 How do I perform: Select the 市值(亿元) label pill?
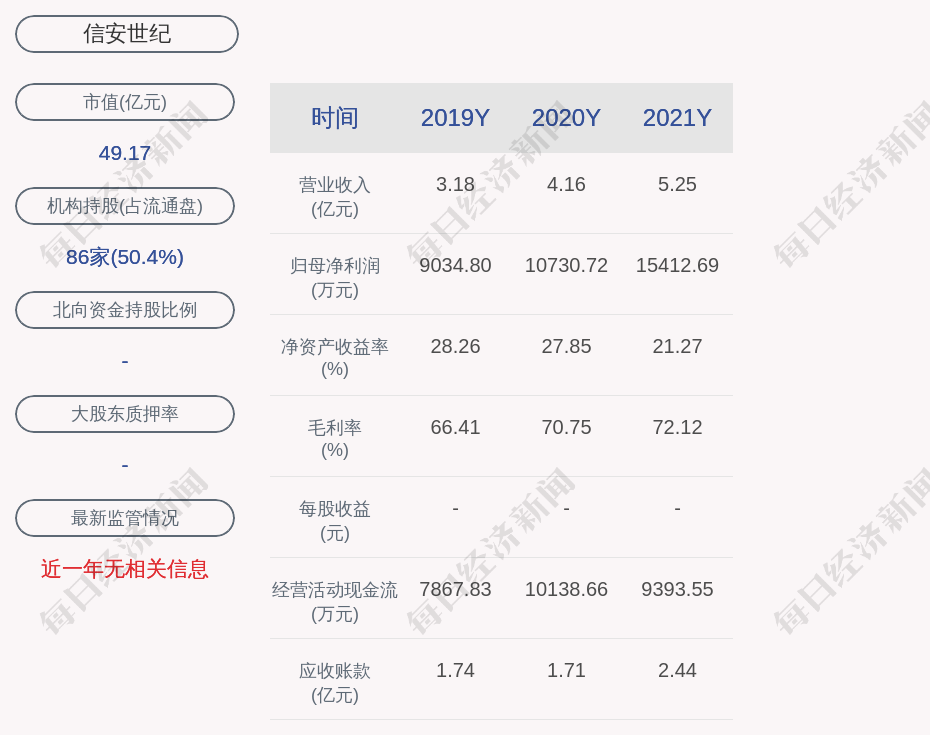point(125,102)
